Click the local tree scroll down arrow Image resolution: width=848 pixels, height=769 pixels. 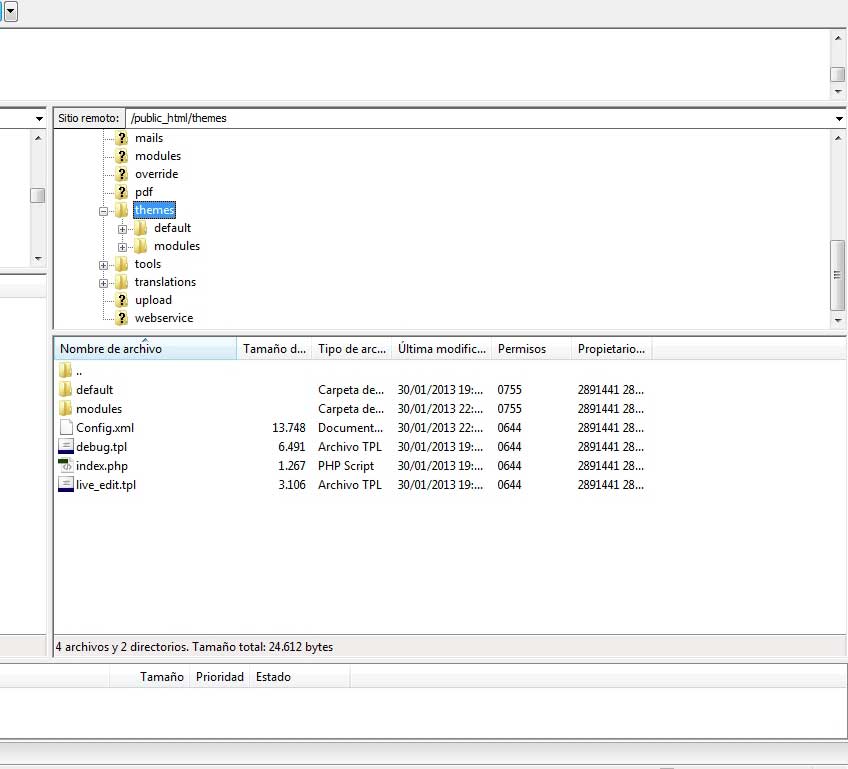click(x=38, y=258)
